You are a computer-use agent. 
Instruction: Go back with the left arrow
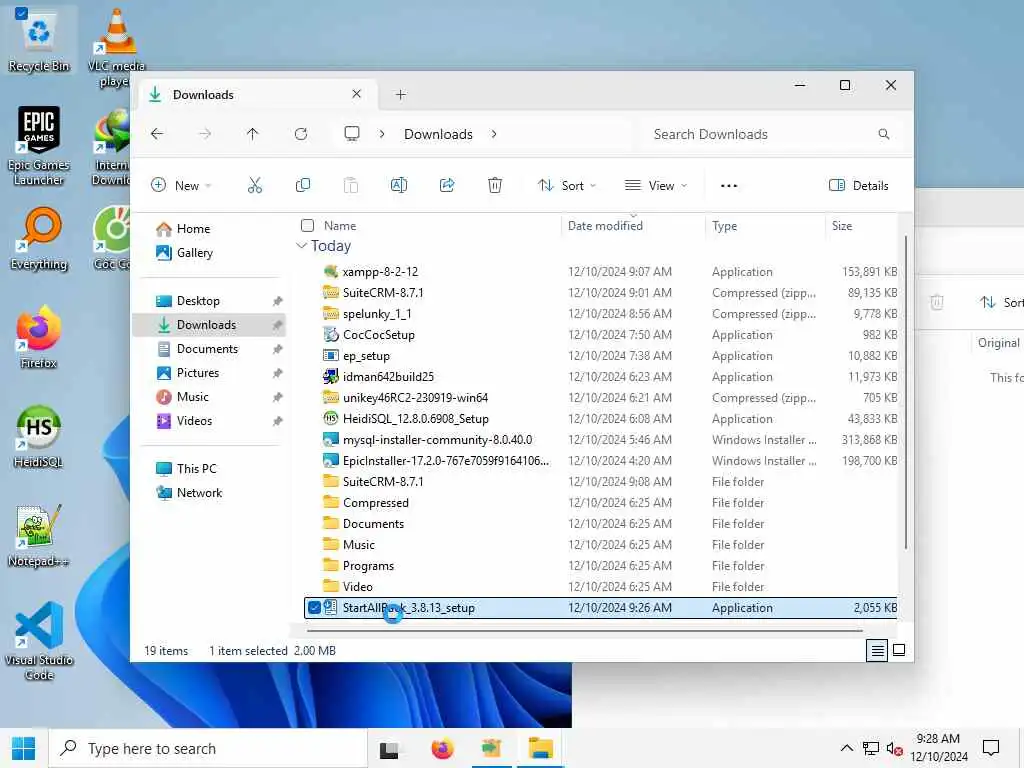tap(157, 134)
